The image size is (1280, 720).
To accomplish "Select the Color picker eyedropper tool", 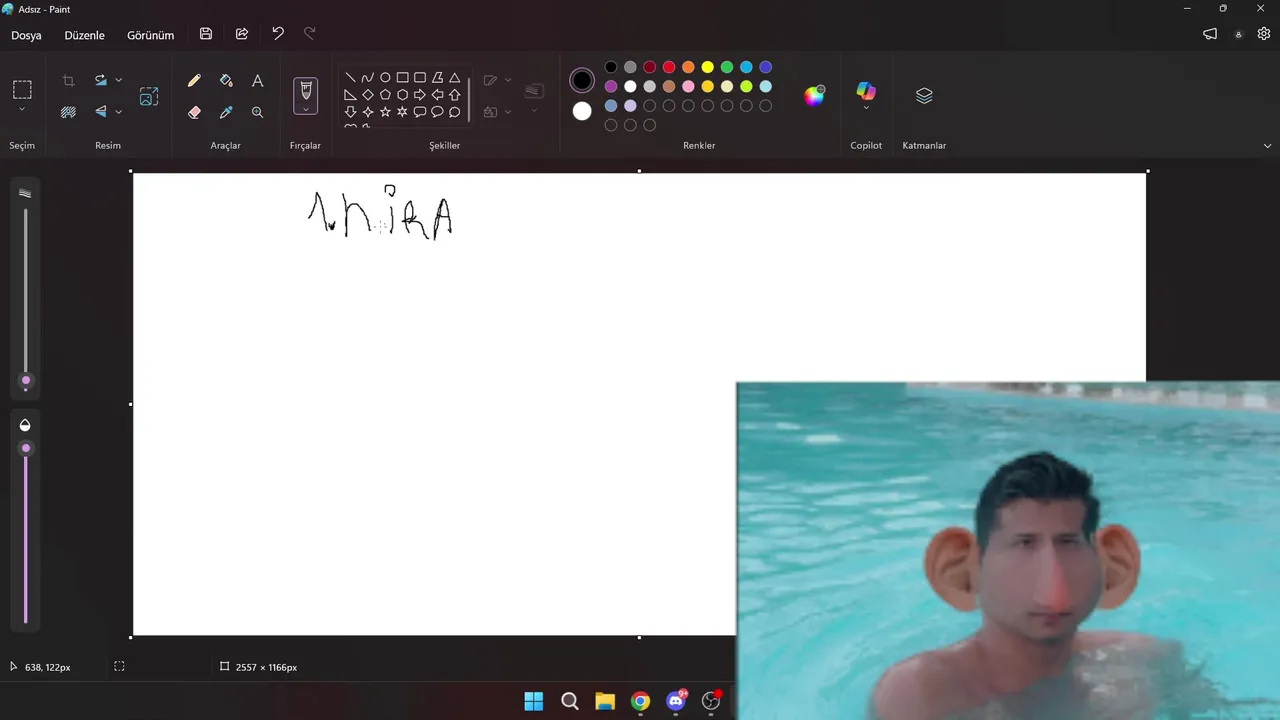I will coord(226,112).
